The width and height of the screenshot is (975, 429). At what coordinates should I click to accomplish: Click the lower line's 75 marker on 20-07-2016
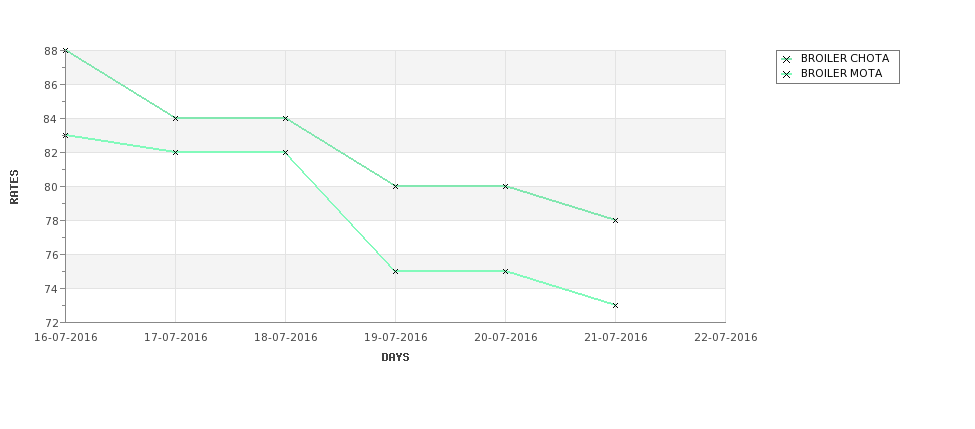pyautogui.click(x=506, y=271)
